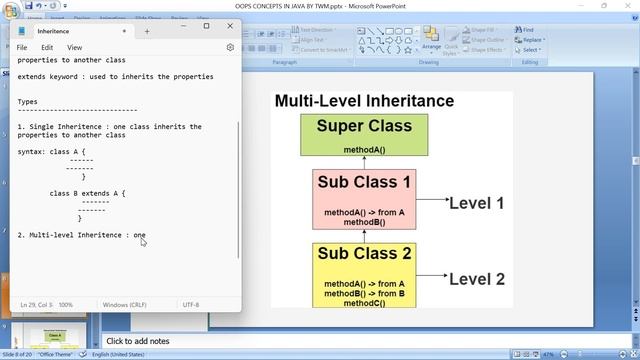Choose the straight Line shape
The height and width of the screenshot is (360, 640).
[371, 31]
